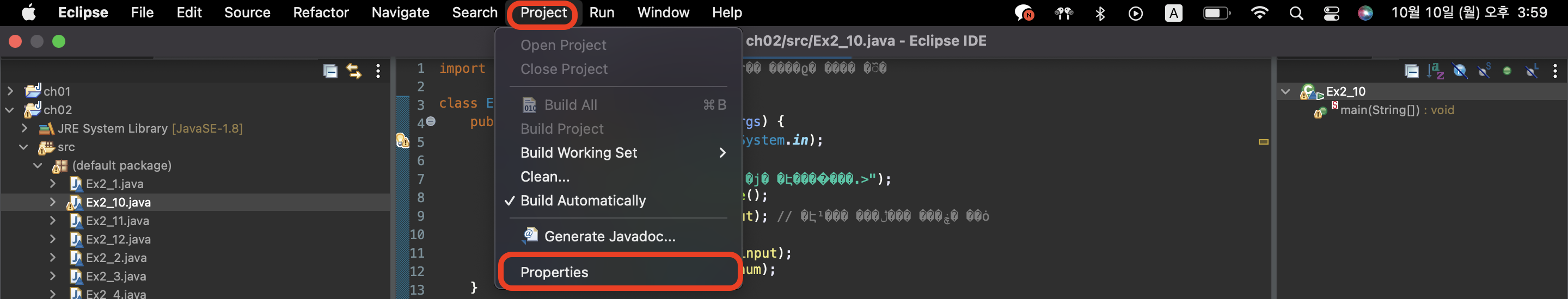Open the Project menu
Screen dimensions: 1568x299
point(543,13)
